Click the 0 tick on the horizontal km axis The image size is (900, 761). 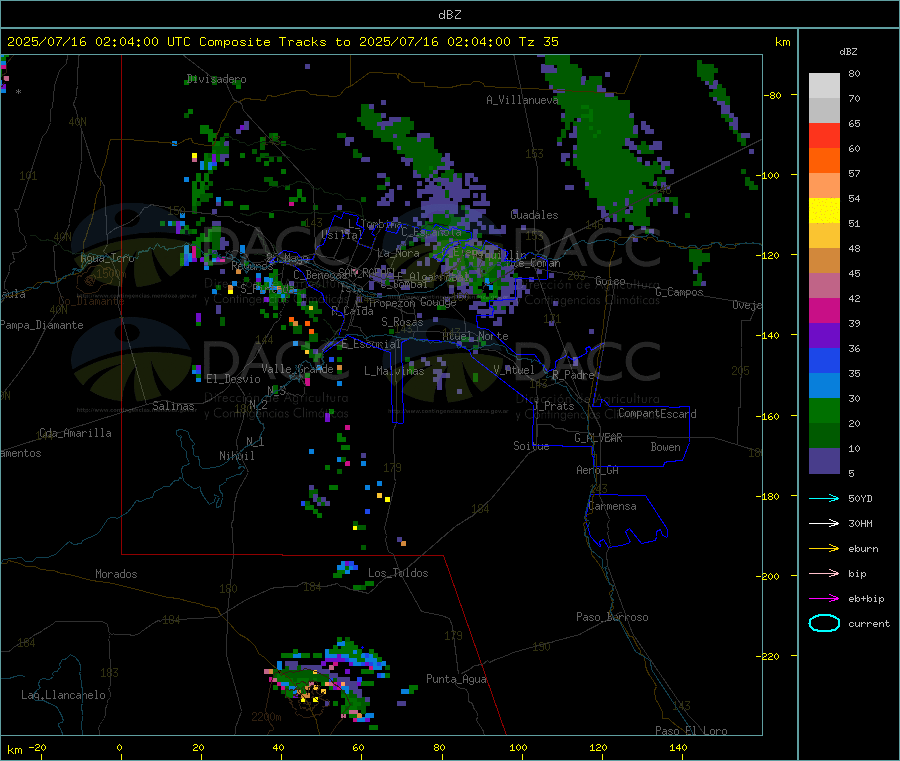pyautogui.click(x=119, y=748)
